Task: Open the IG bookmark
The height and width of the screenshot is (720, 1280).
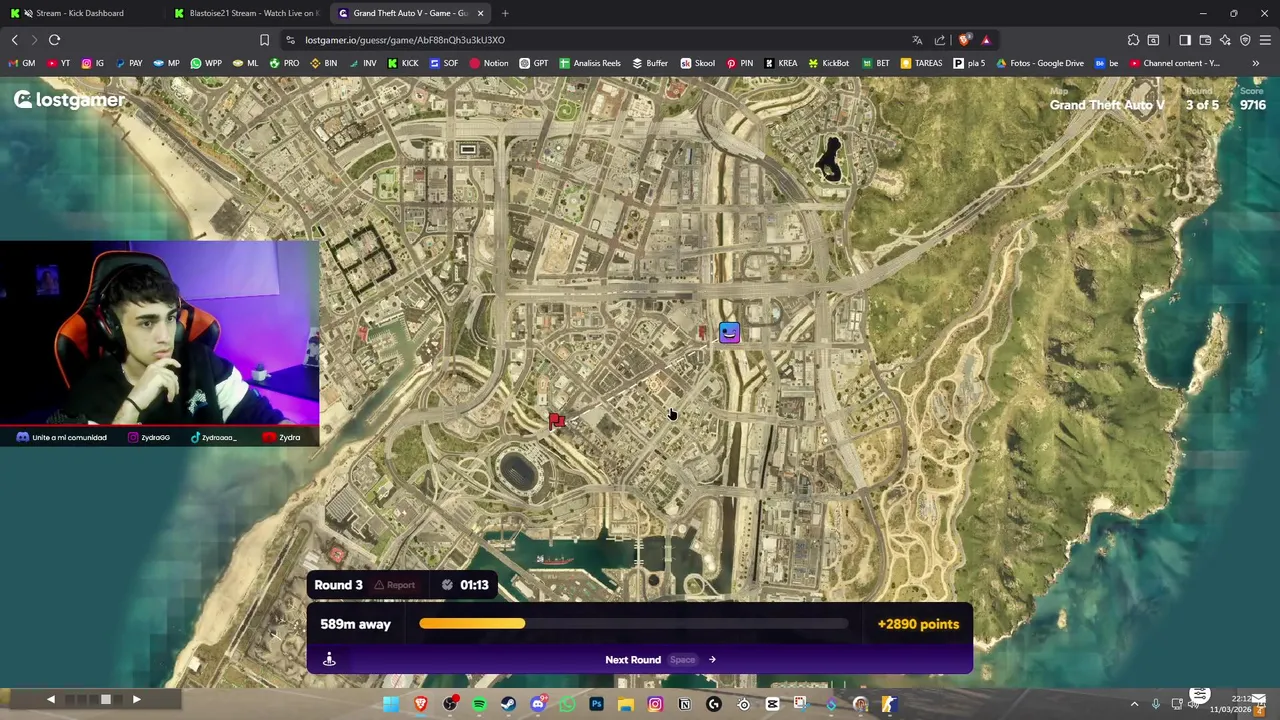Action: [x=93, y=63]
